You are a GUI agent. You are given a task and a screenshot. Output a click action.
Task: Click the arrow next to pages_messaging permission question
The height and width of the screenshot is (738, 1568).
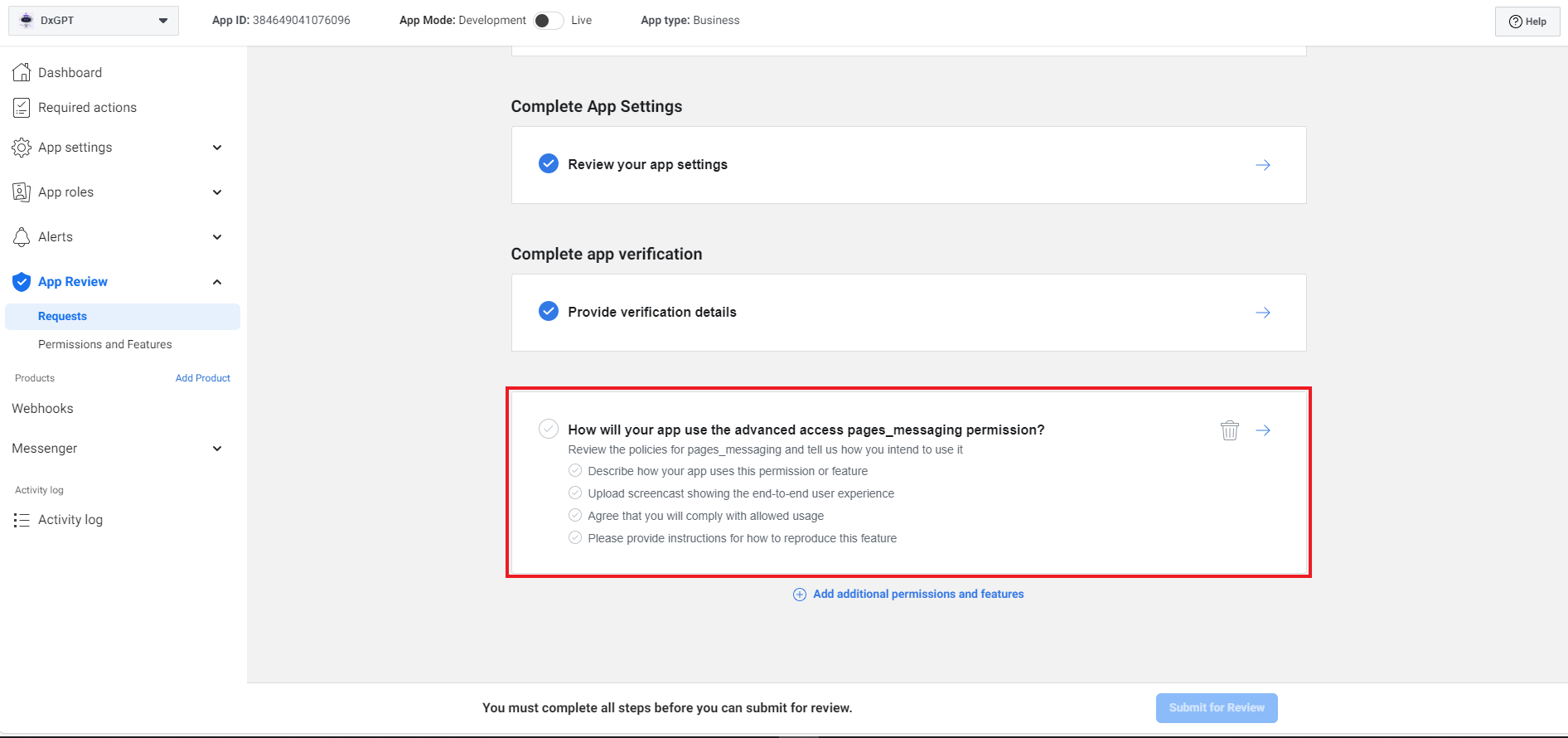coord(1262,430)
